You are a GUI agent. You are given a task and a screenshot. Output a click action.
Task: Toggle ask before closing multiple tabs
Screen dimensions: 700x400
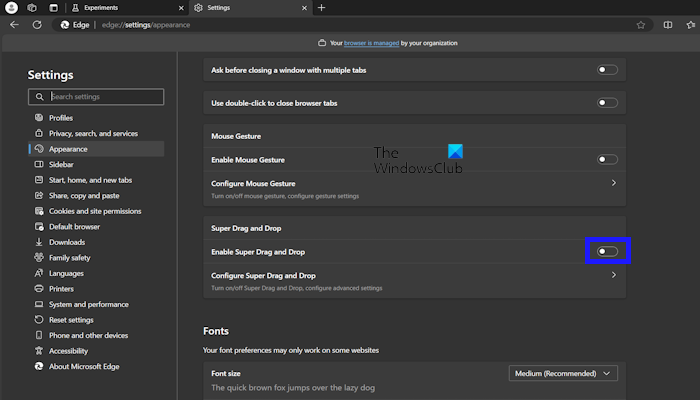607,70
